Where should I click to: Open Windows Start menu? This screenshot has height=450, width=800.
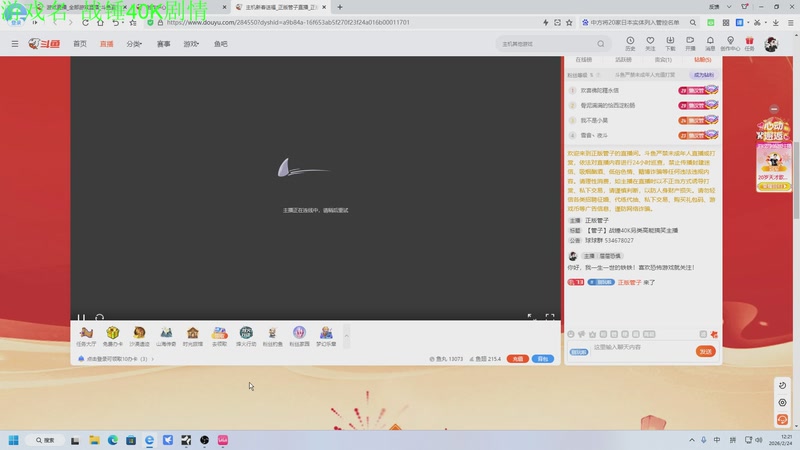[x=14, y=440]
